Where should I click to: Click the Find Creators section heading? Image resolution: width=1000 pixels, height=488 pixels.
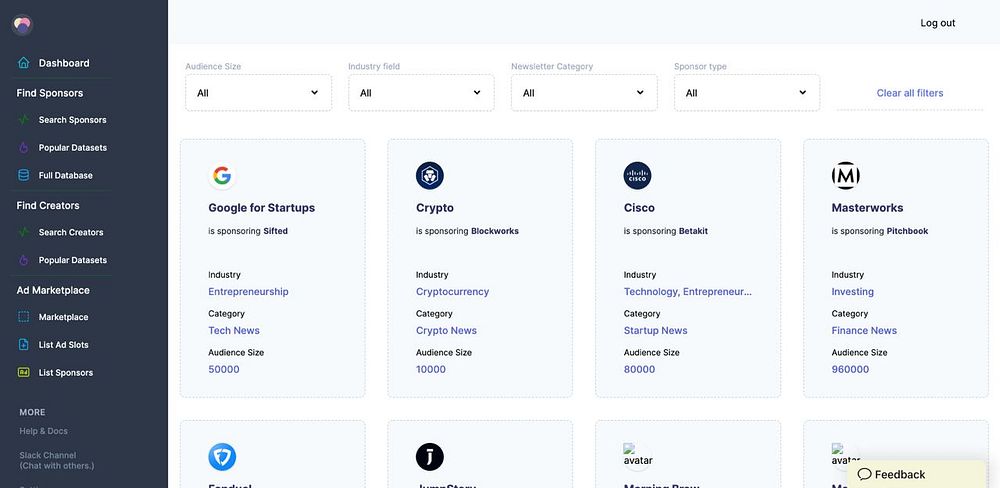pos(48,205)
